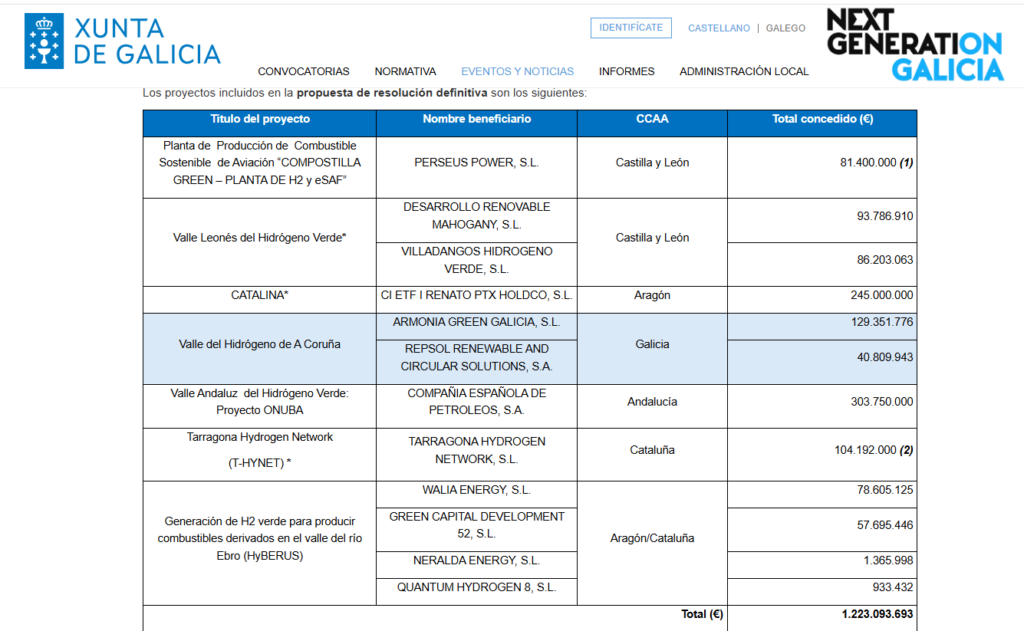The width and height of the screenshot is (1024, 631).
Task: Open the INFORMES menu
Action: pyautogui.click(x=626, y=71)
